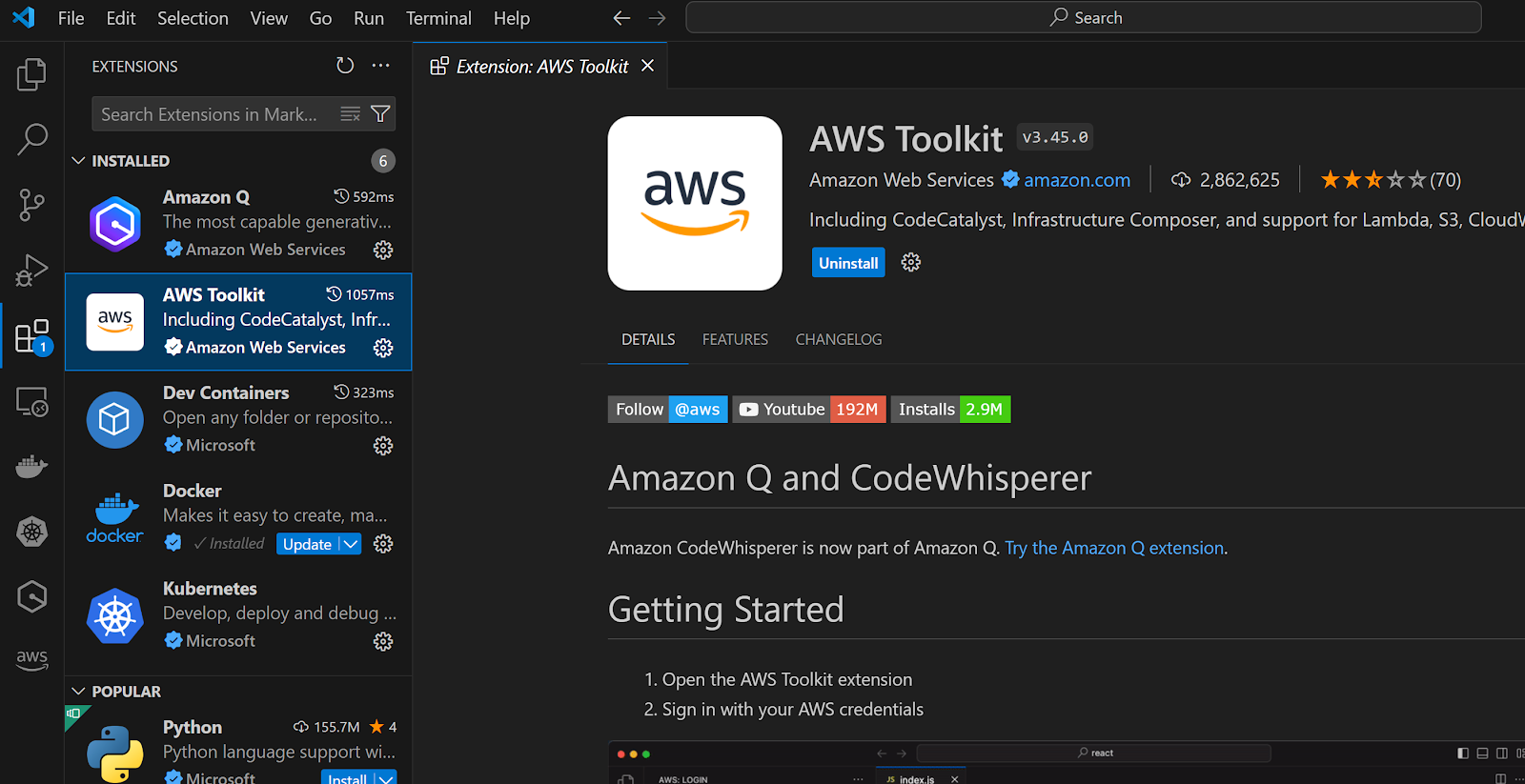1525x784 pixels.
Task: Clear extensions search results
Action: (x=351, y=114)
